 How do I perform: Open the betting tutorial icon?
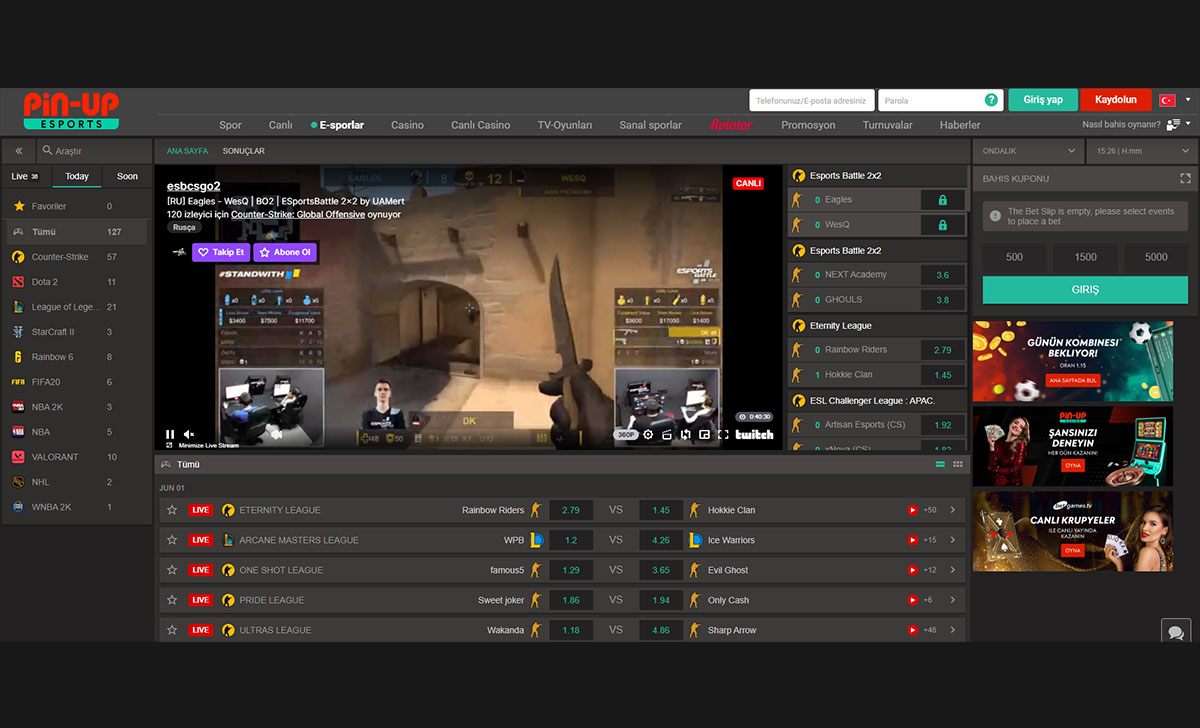pyautogui.click(x=1173, y=125)
